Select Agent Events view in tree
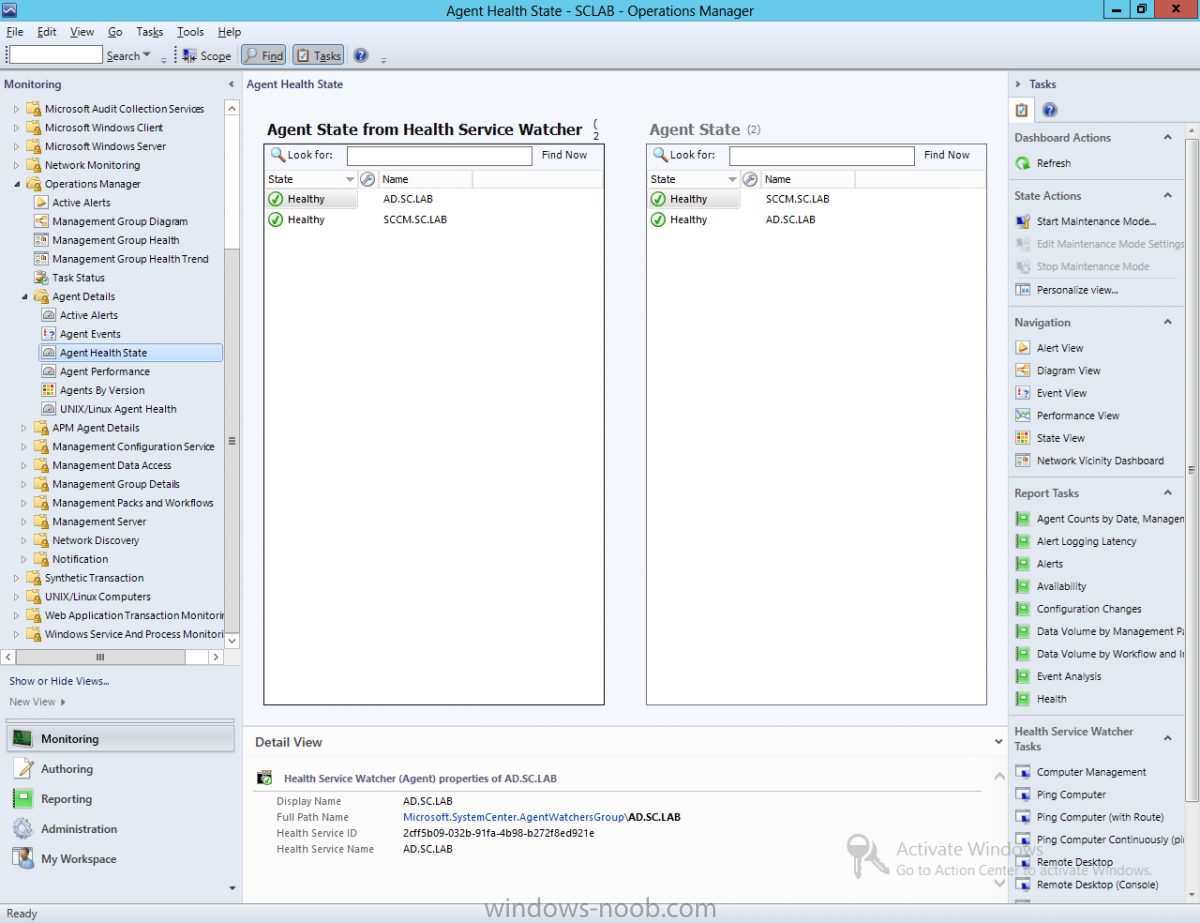The width and height of the screenshot is (1200, 923). tap(90, 334)
